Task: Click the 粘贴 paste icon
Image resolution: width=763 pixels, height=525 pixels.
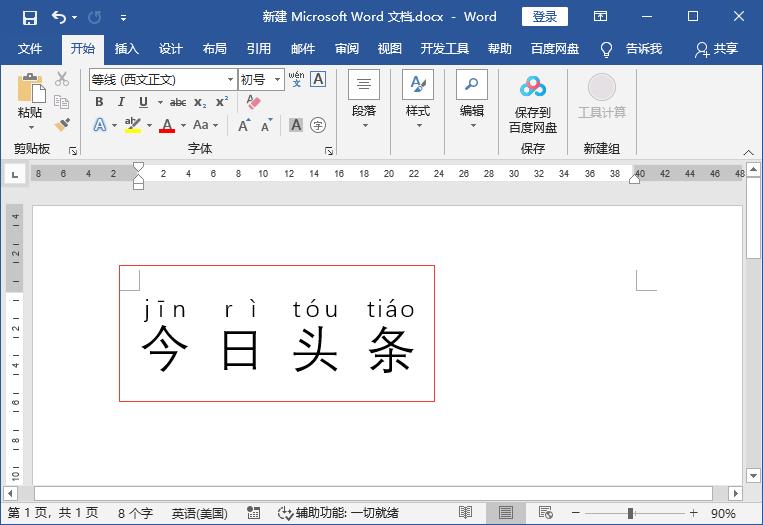Action: (31, 89)
